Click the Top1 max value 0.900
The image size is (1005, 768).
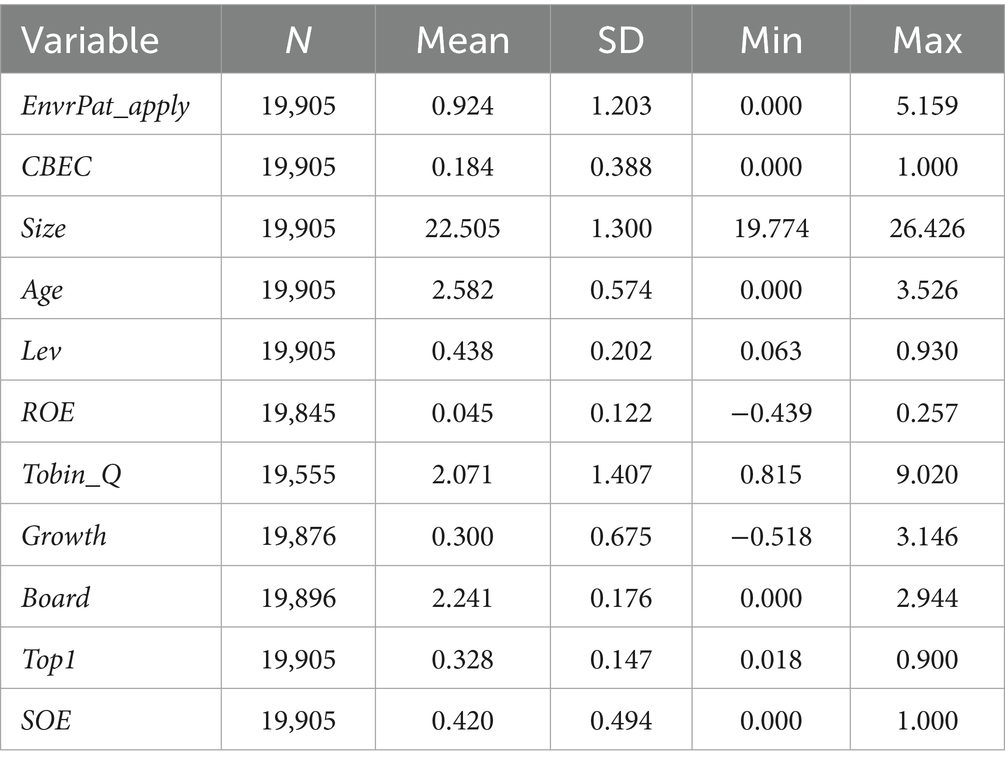(928, 658)
